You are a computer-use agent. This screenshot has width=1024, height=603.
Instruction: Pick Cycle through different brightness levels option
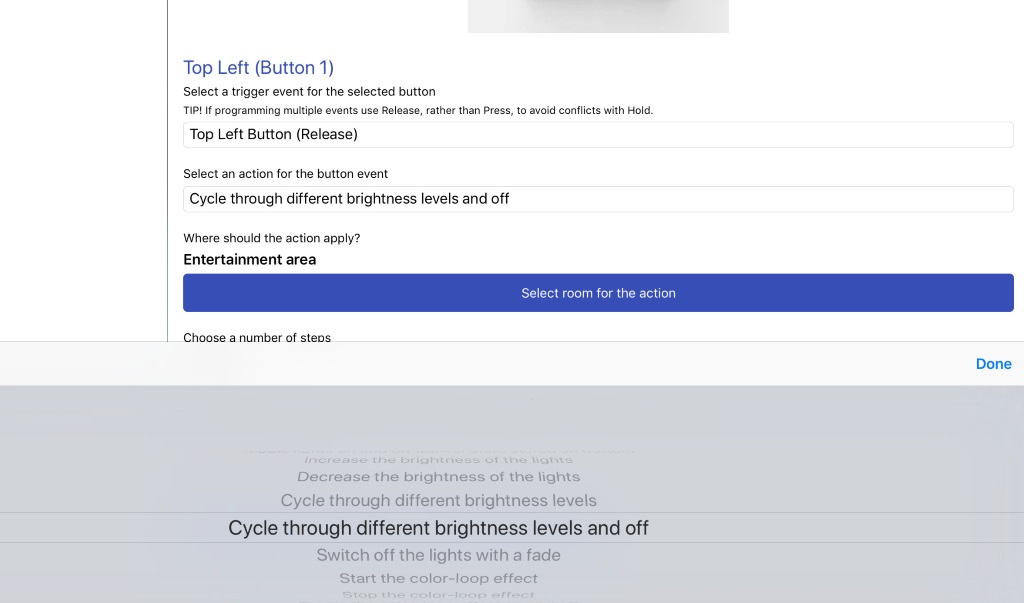[438, 500]
